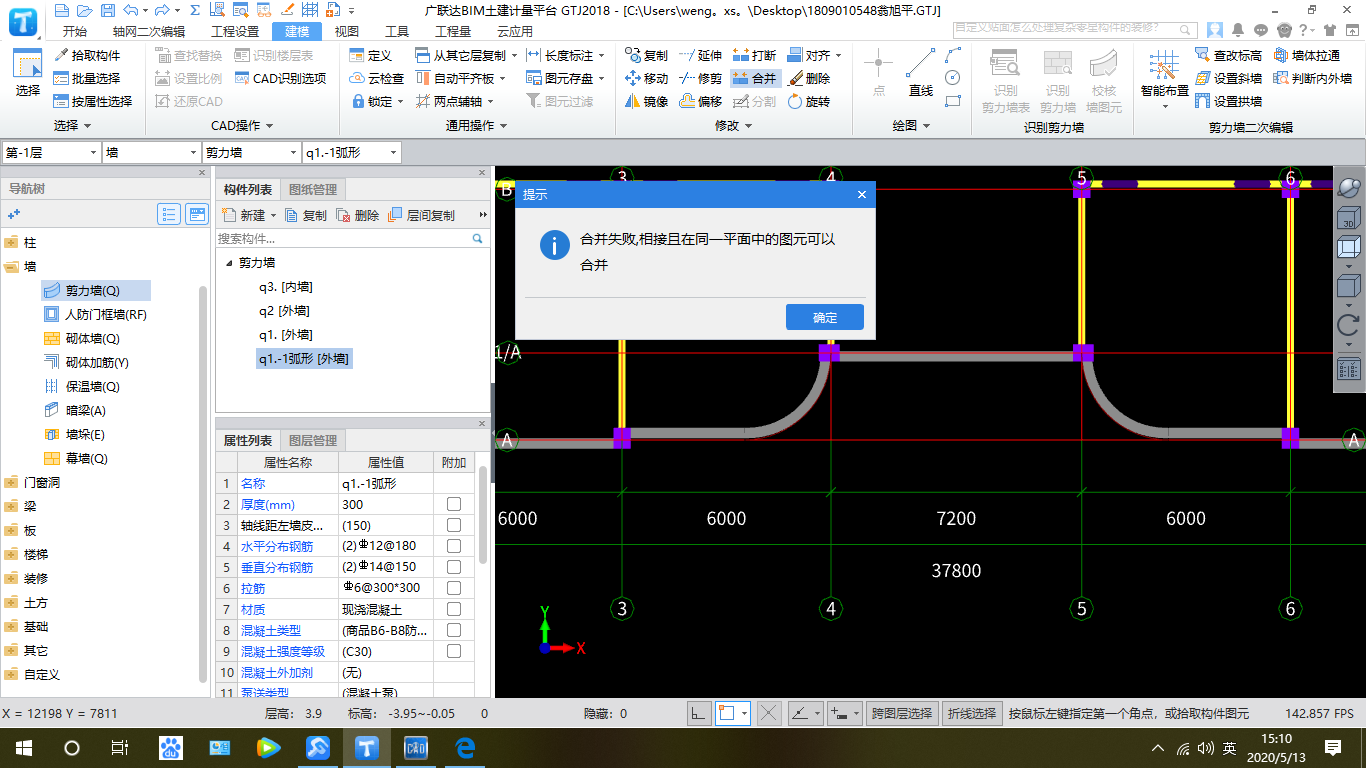Viewport: 1366px width, 768px height.
Task: Open 查改标高 elevation edit tool
Action: coord(1228,55)
